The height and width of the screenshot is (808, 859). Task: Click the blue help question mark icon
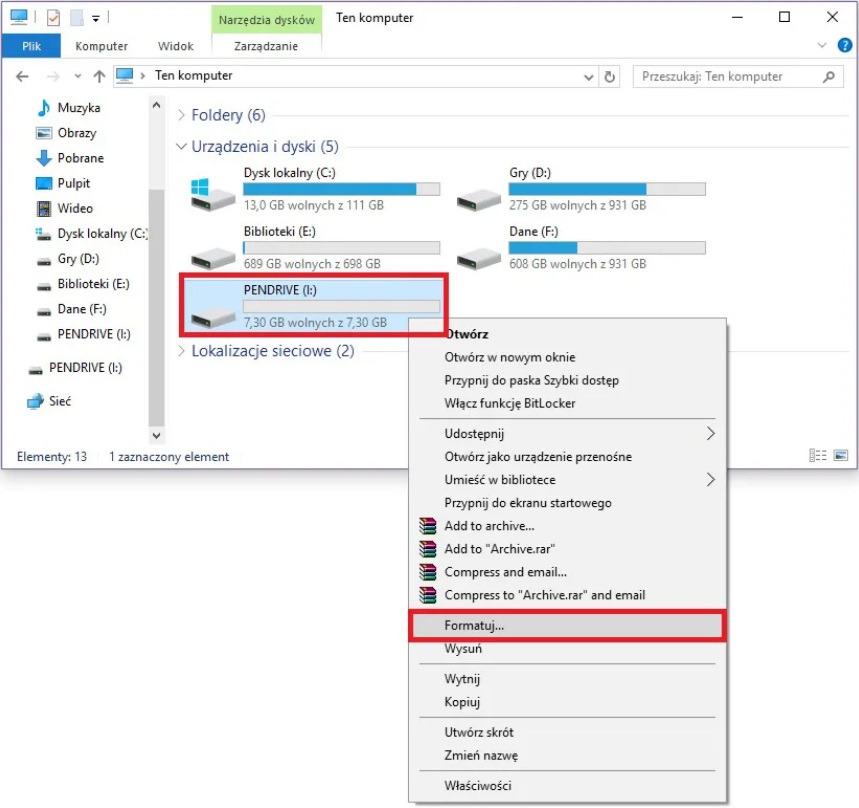[x=845, y=45]
